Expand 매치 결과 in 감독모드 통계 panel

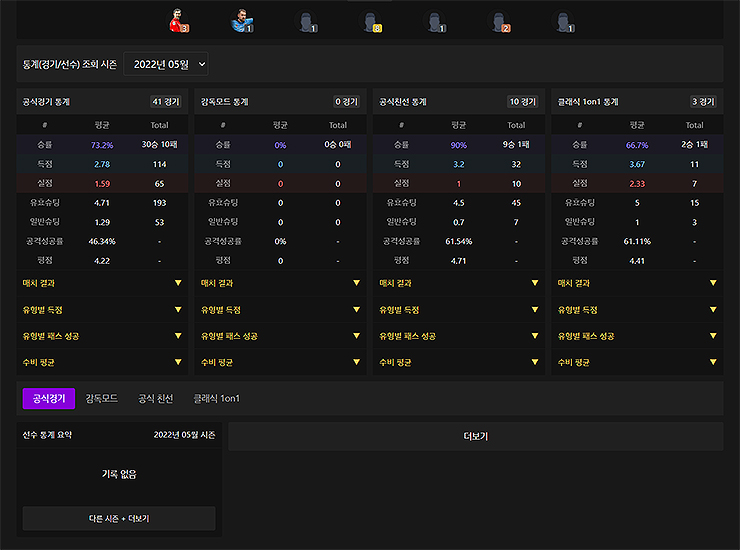pyautogui.click(x=280, y=283)
